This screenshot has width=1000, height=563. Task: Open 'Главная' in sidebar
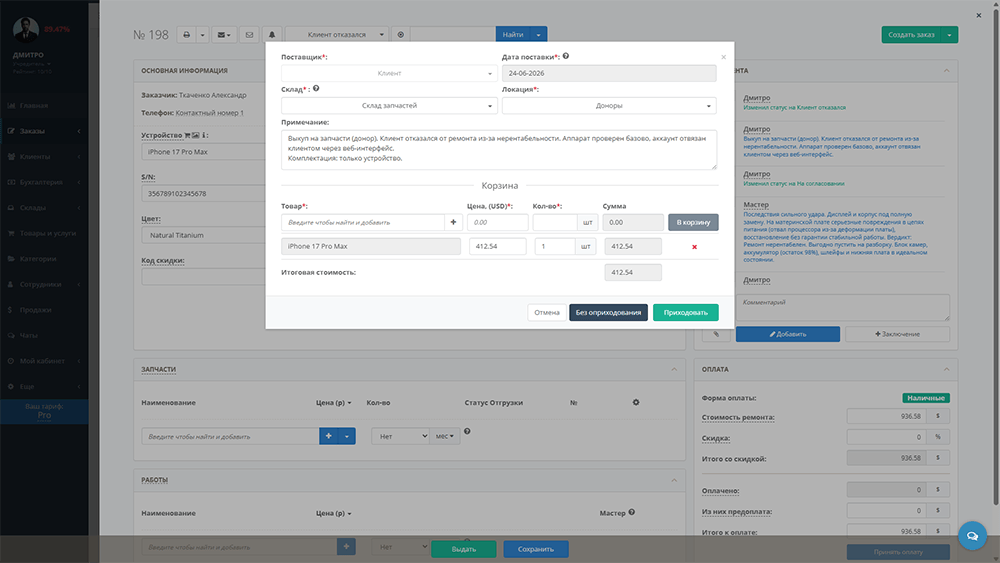tap(33, 106)
